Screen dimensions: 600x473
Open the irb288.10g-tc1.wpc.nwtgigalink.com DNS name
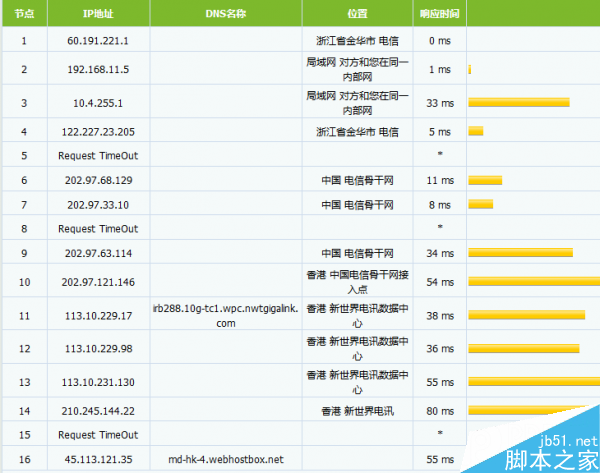pos(226,316)
